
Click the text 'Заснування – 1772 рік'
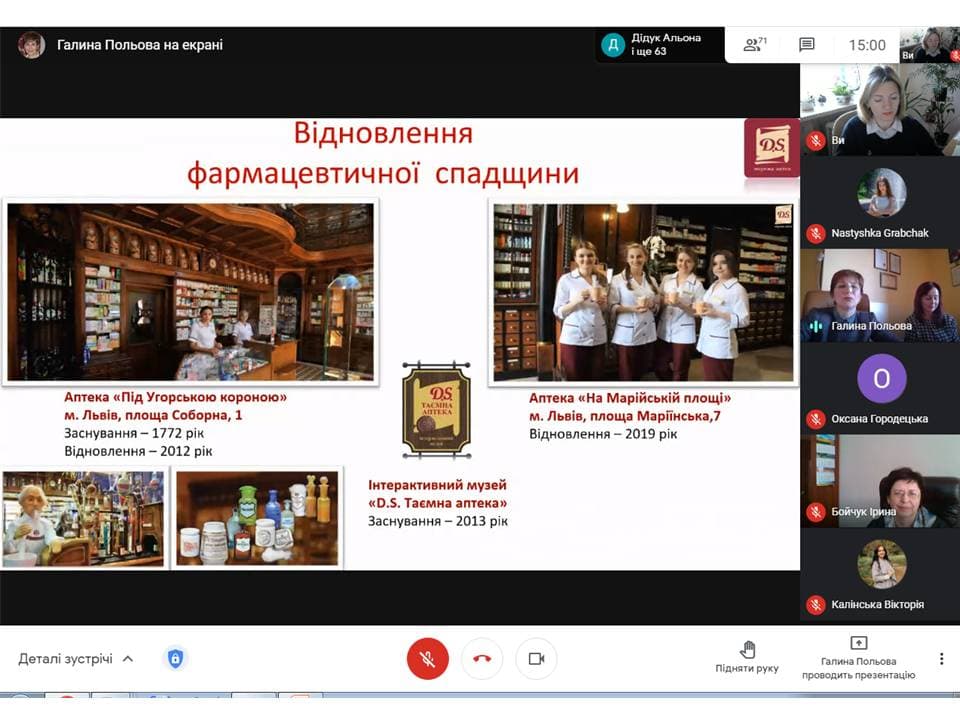coord(134,433)
